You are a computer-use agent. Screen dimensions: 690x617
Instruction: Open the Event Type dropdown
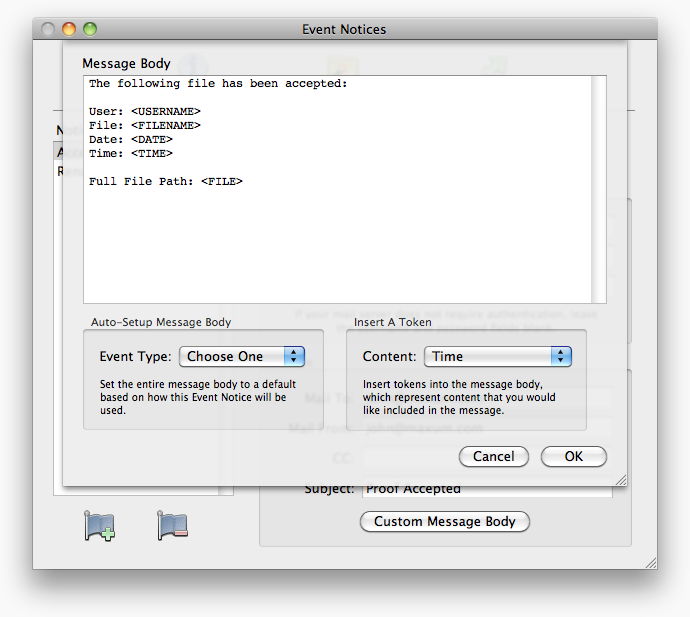(x=241, y=356)
